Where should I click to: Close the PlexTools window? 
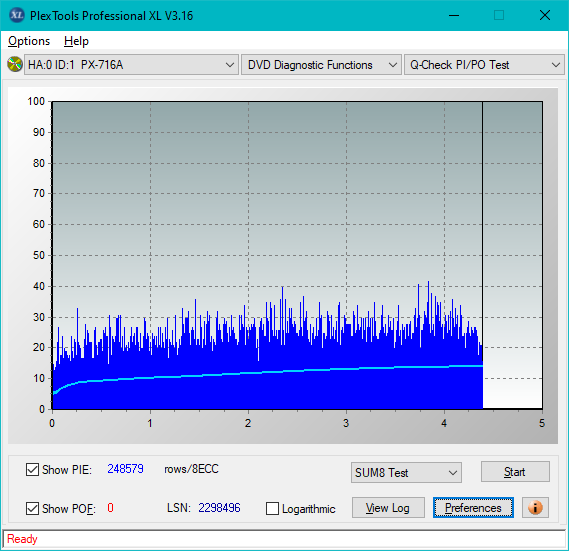(545, 15)
